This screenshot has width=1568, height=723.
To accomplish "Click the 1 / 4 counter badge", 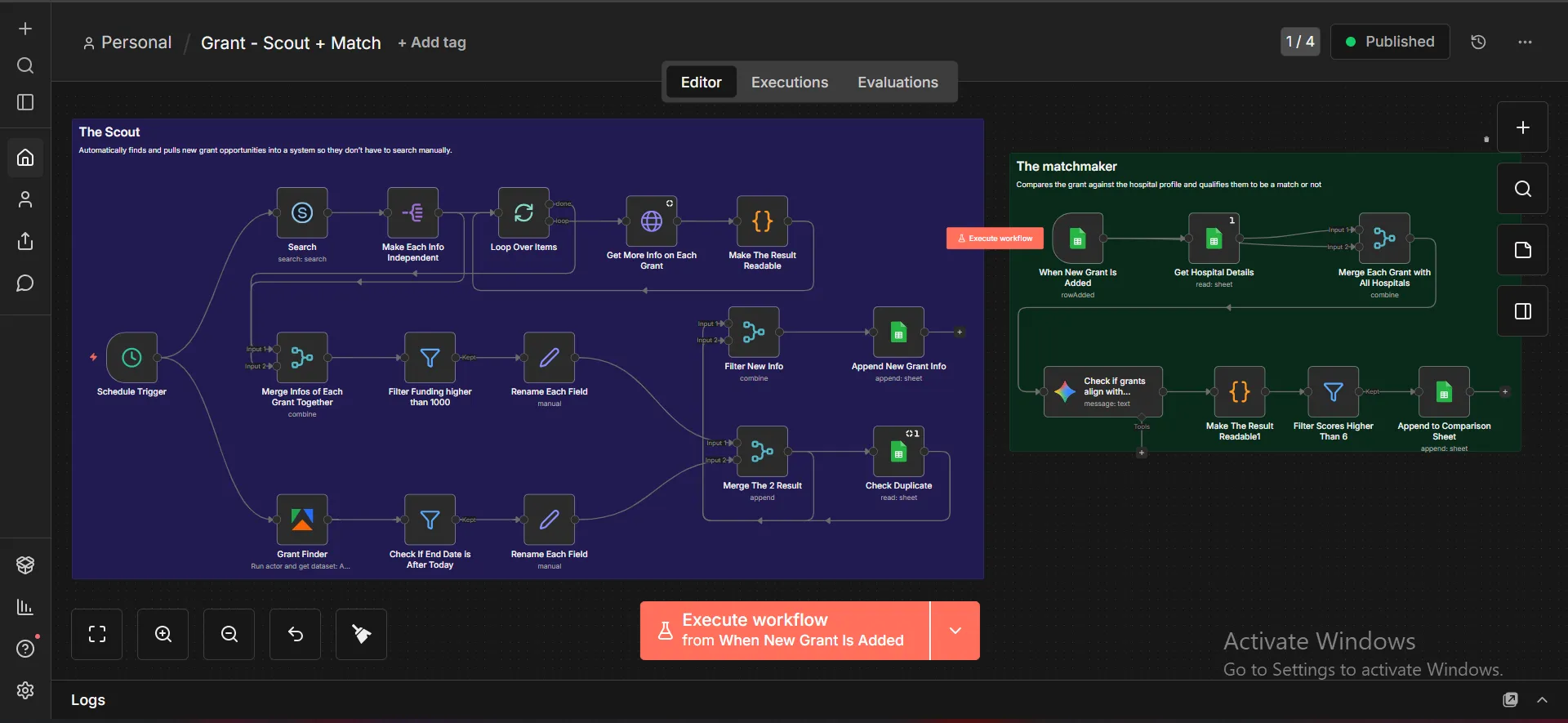I will tap(1300, 42).
